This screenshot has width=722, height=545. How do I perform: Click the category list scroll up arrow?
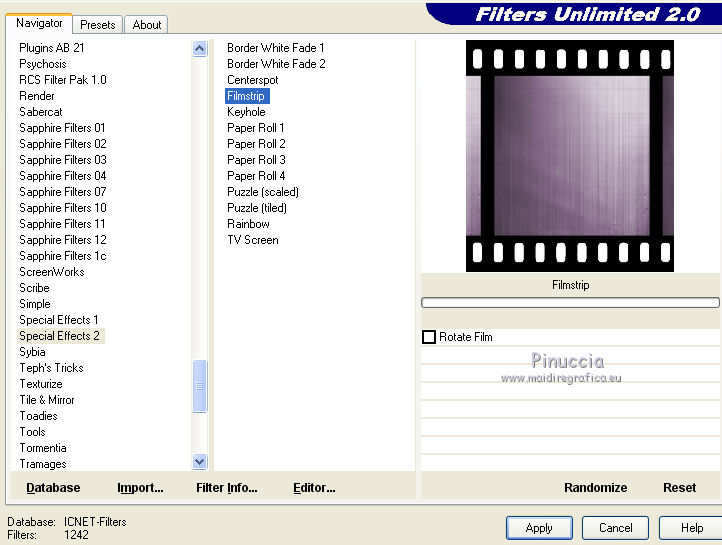click(199, 48)
